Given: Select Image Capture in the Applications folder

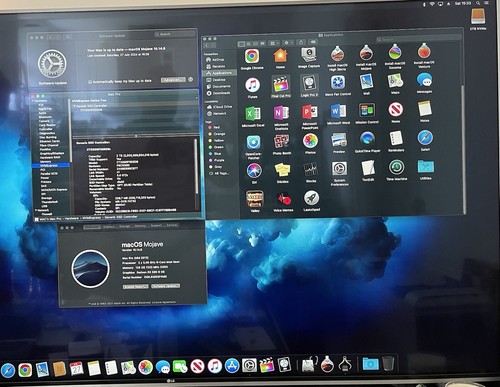Looking at the screenshot, I should pyautogui.click(x=309, y=55).
